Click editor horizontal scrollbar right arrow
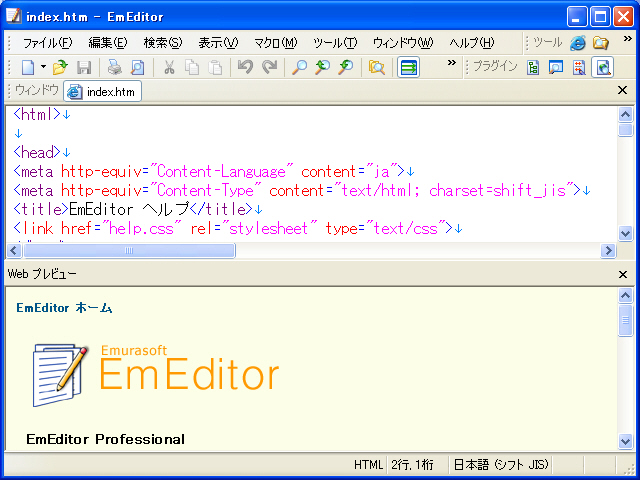The height and width of the screenshot is (480, 640). coord(608,250)
